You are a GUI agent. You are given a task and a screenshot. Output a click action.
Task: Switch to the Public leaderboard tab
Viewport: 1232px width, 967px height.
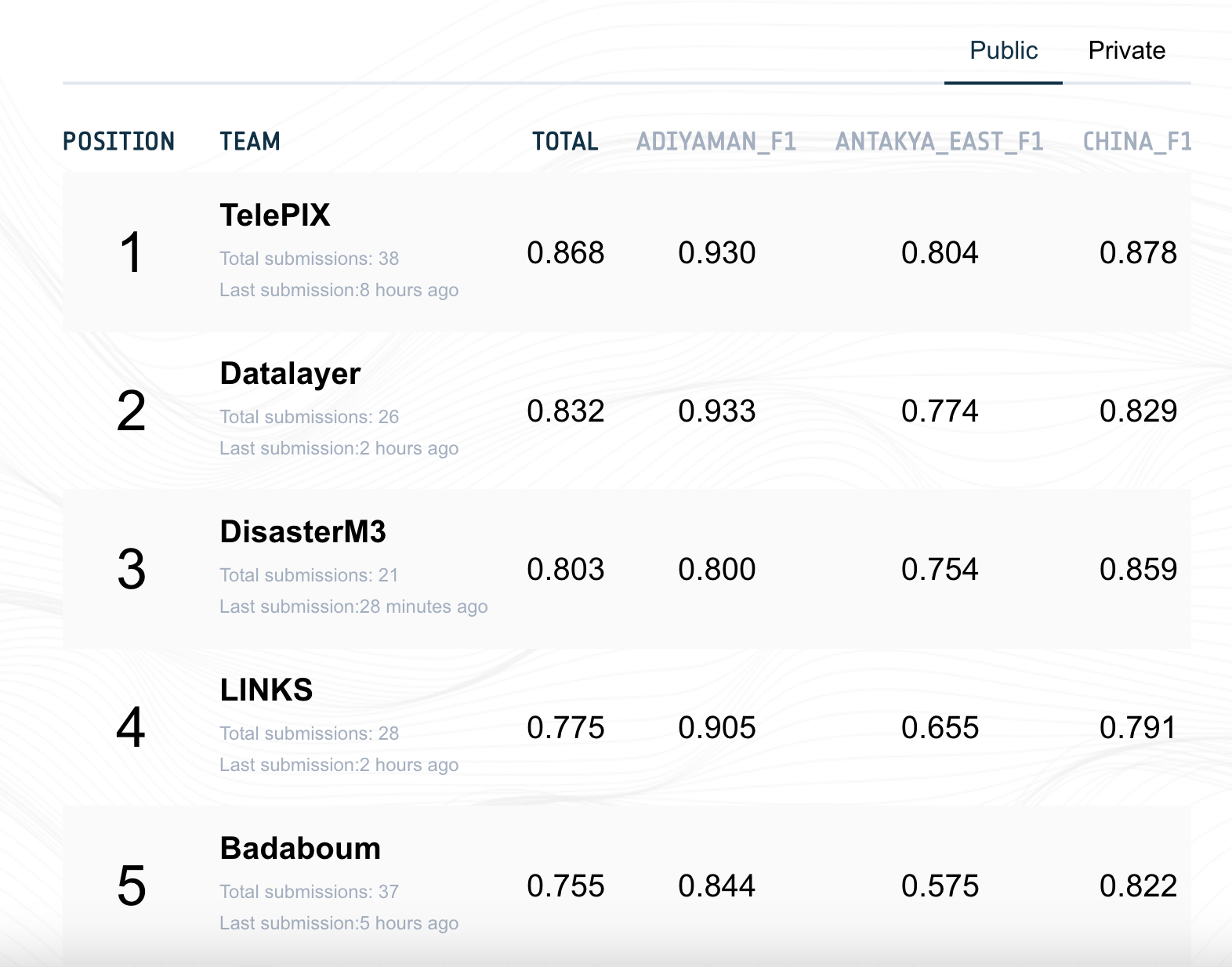click(1003, 51)
